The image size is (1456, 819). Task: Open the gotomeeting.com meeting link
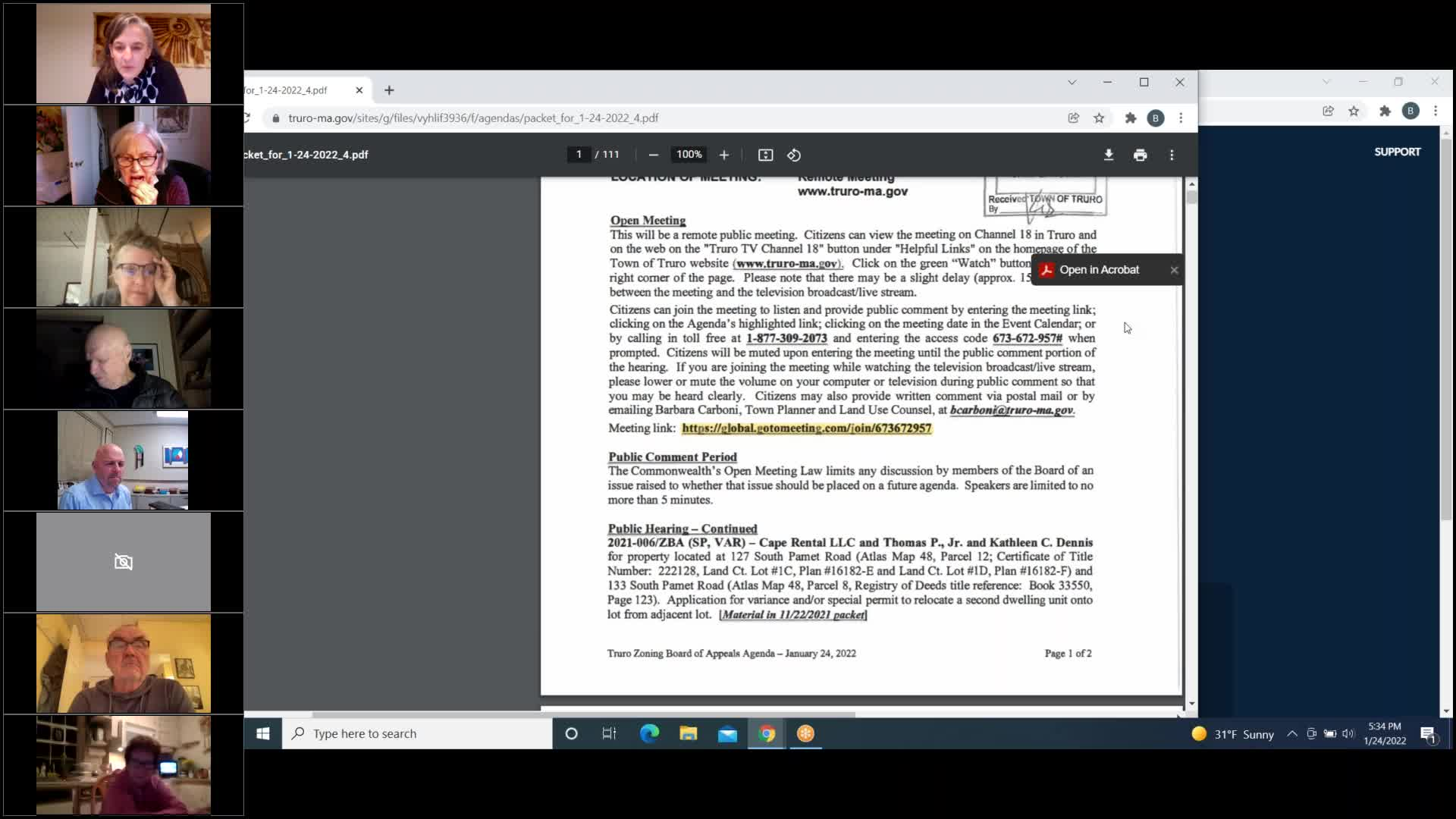coord(806,428)
